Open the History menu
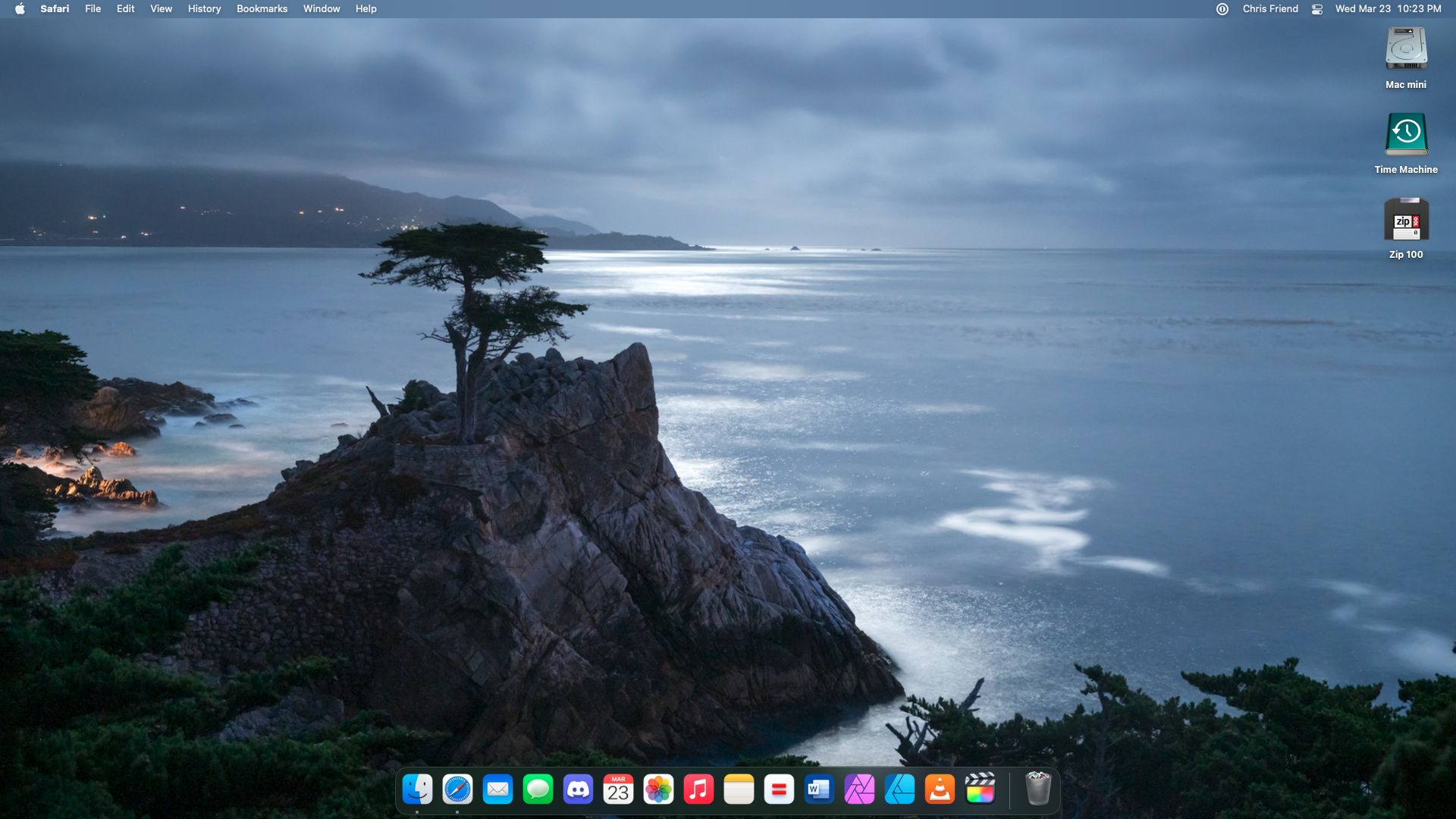Viewport: 1456px width, 819px height. (x=204, y=9)
